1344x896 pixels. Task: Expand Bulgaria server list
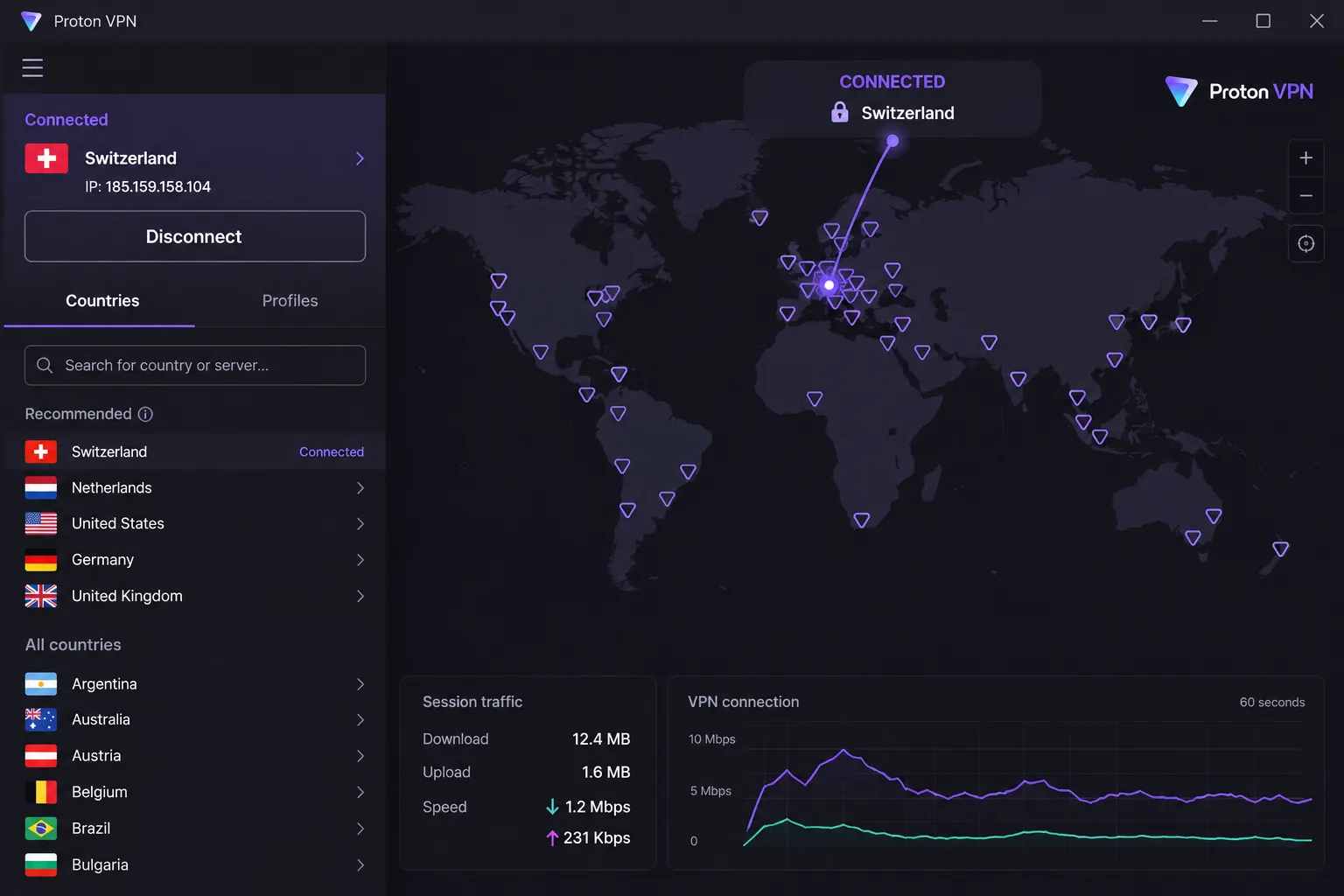click(x=360, y=864)
